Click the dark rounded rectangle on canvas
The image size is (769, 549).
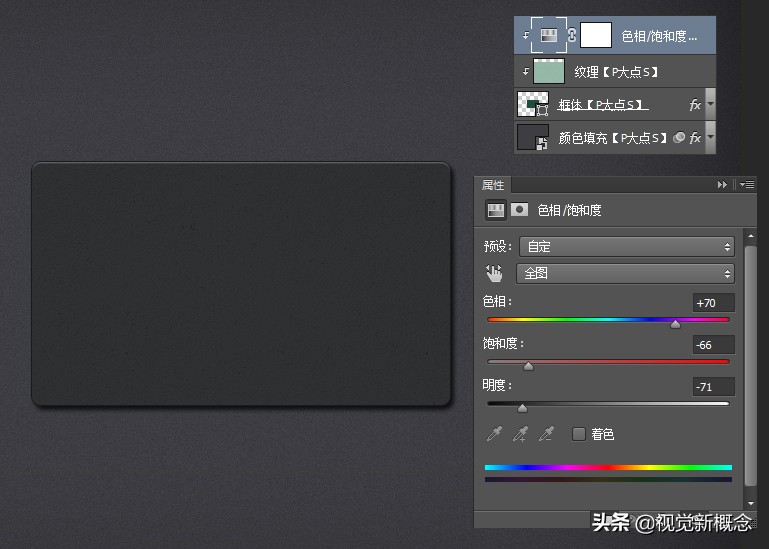[241, 284]
